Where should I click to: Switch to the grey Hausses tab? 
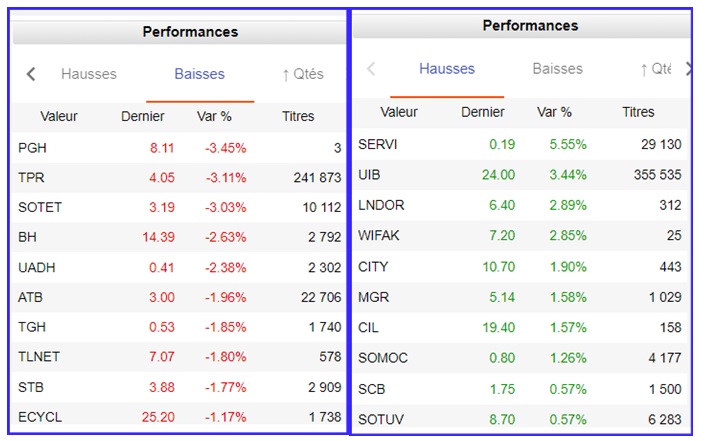click(x=89, y=74)
